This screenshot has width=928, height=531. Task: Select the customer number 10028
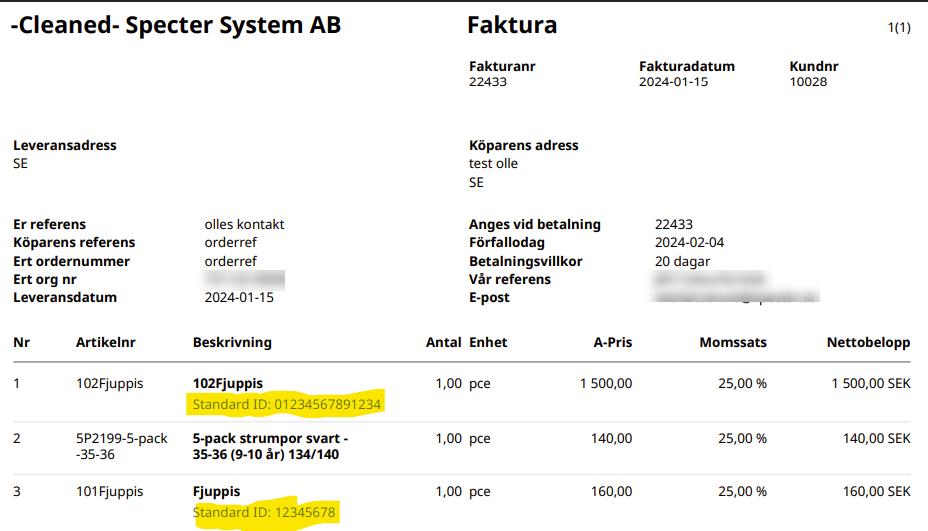pyautogui.click(x=808, y=82)
